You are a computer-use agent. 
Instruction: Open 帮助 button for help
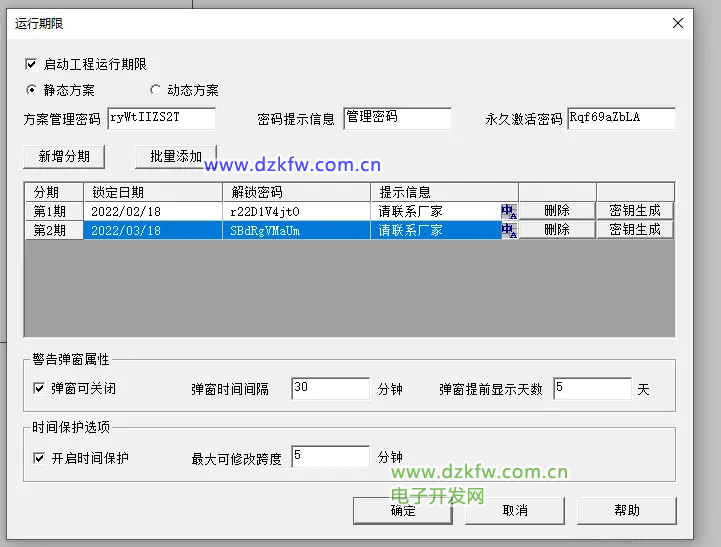626,510
